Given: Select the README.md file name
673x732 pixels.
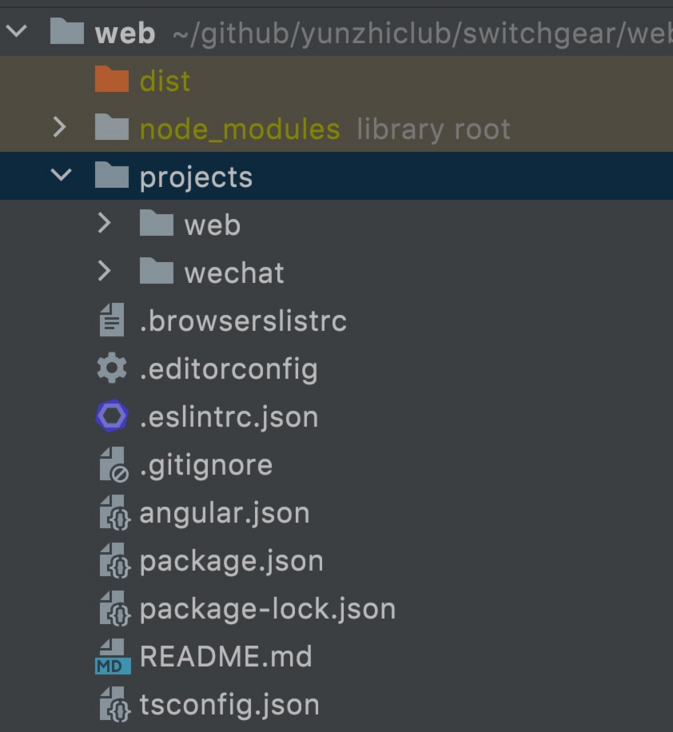Looking at the screenshot, I should [x=226, y=657].
